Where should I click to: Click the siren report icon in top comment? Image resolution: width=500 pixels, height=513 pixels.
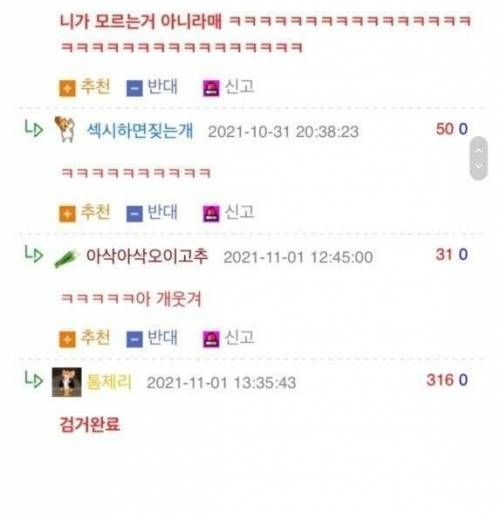coord(211,88)
